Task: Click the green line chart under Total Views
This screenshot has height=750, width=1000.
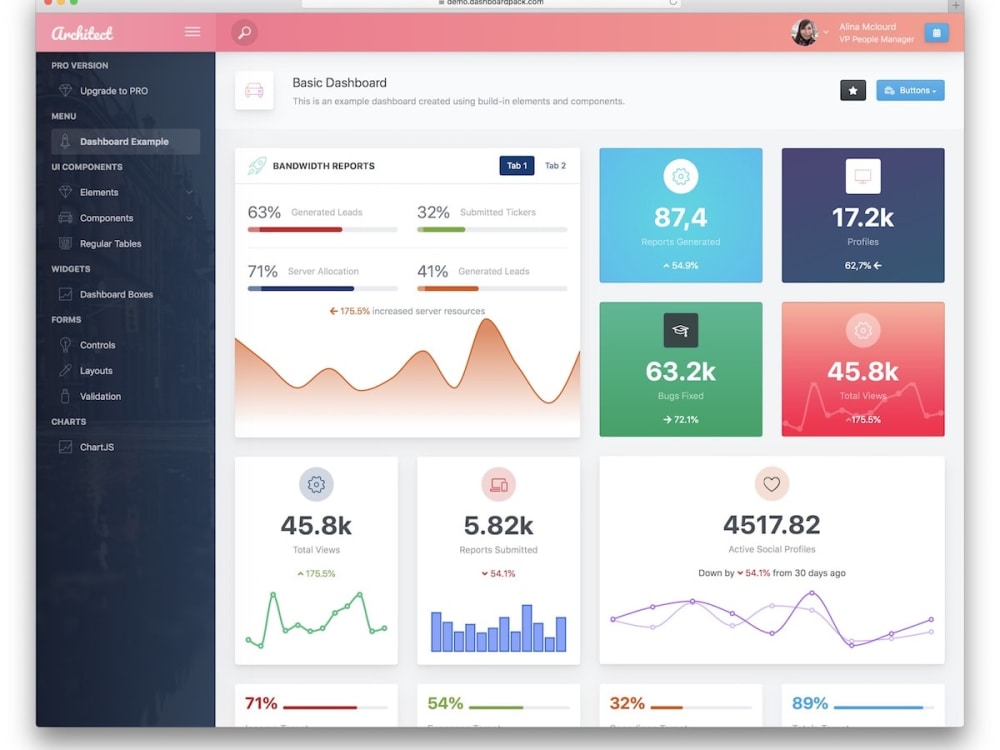Action: tap(316, 620)
